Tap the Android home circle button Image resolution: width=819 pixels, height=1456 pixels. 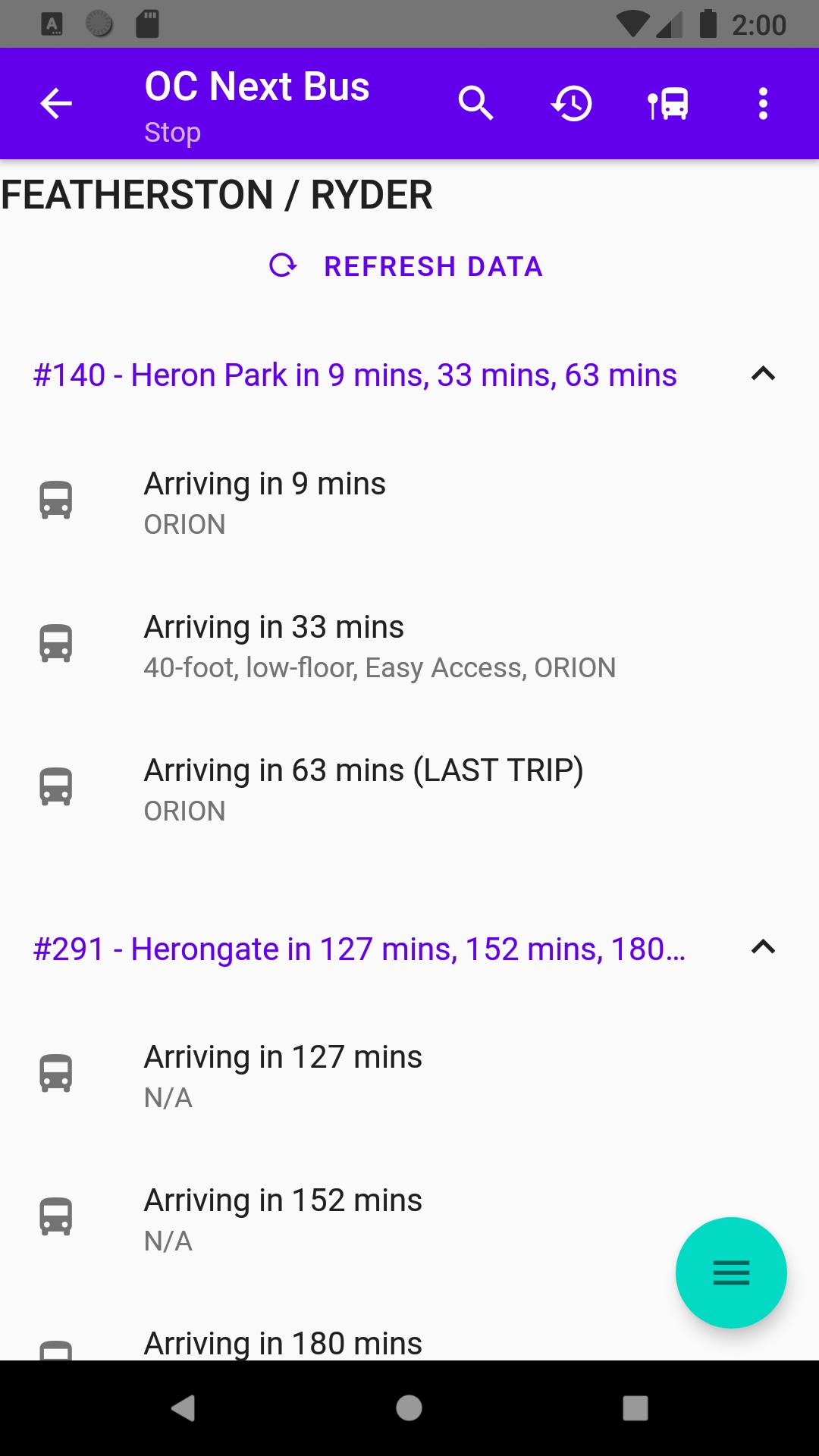409,1408
